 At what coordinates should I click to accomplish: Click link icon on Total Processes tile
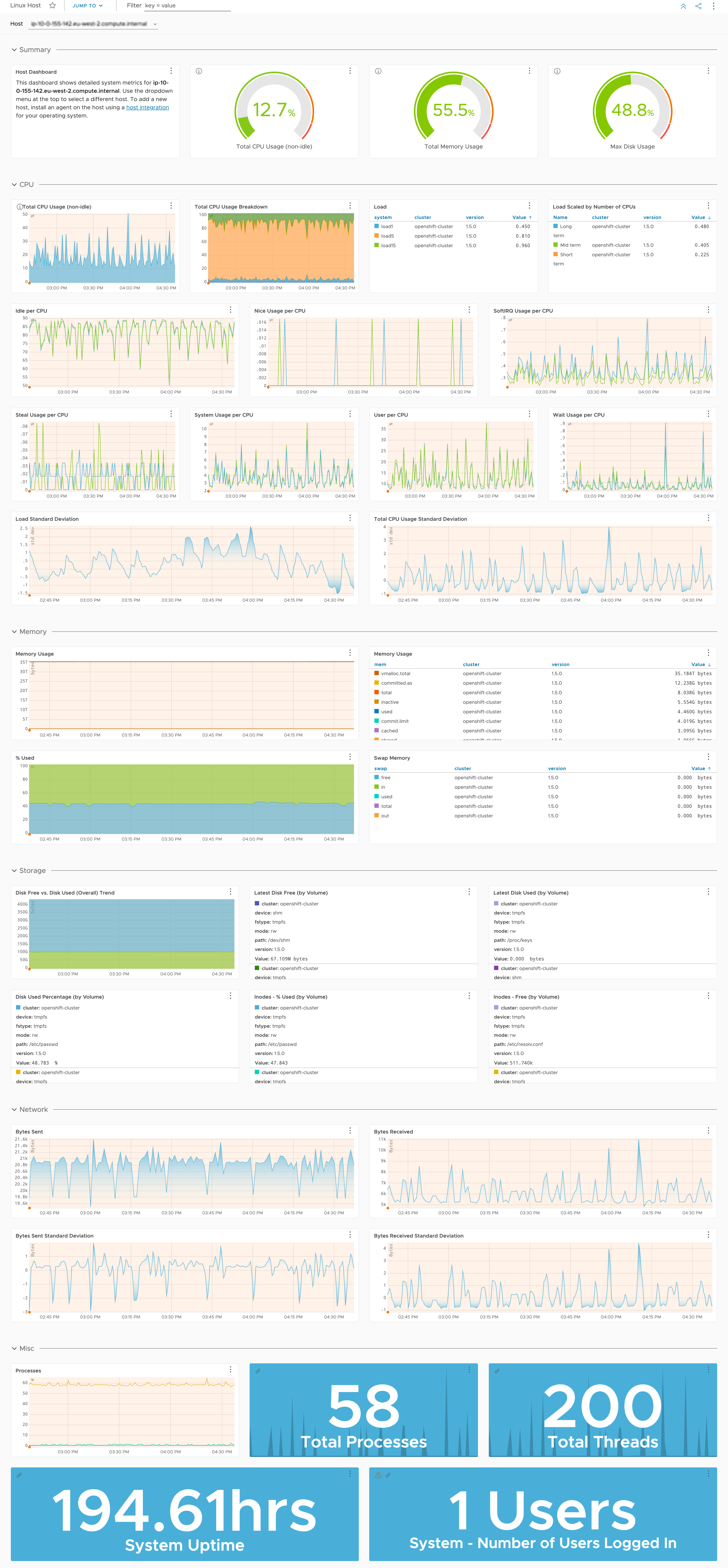258,1371
